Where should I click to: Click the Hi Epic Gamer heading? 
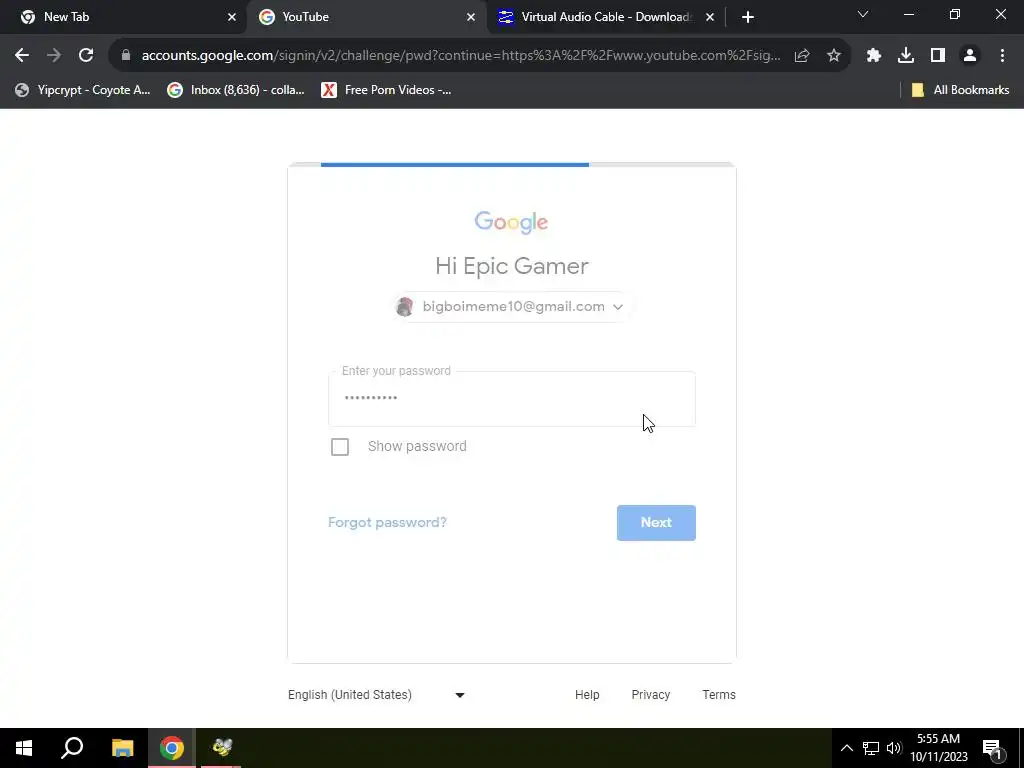click(x=512, y=266)
